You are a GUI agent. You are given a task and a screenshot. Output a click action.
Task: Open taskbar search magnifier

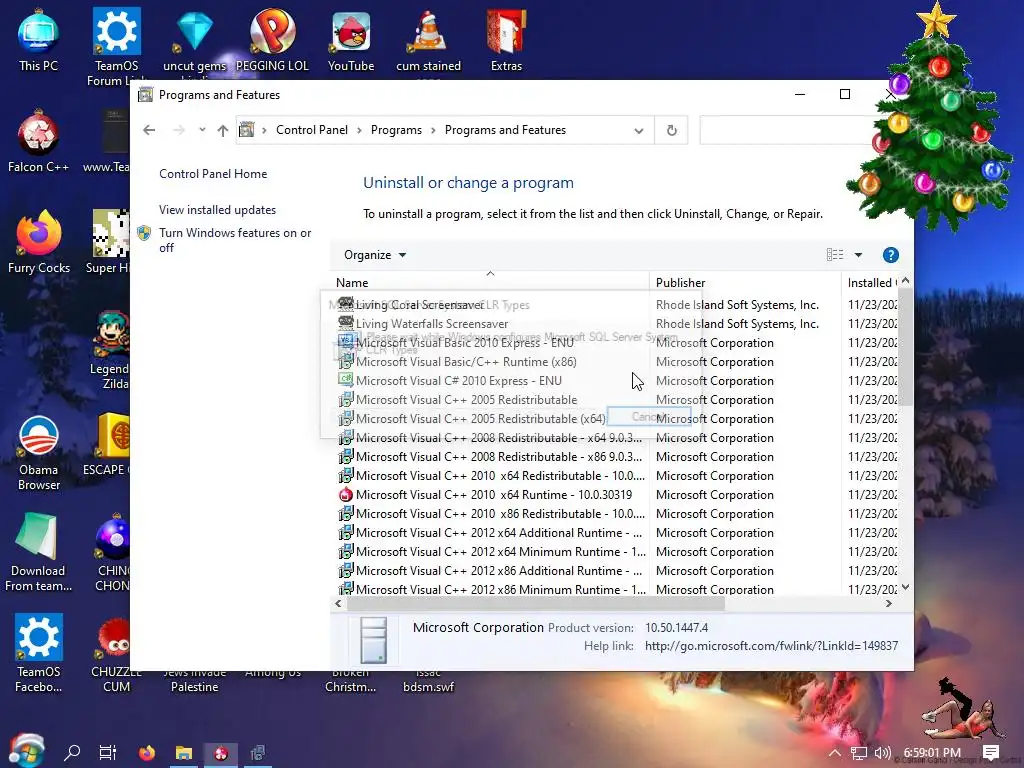(72, 753)
